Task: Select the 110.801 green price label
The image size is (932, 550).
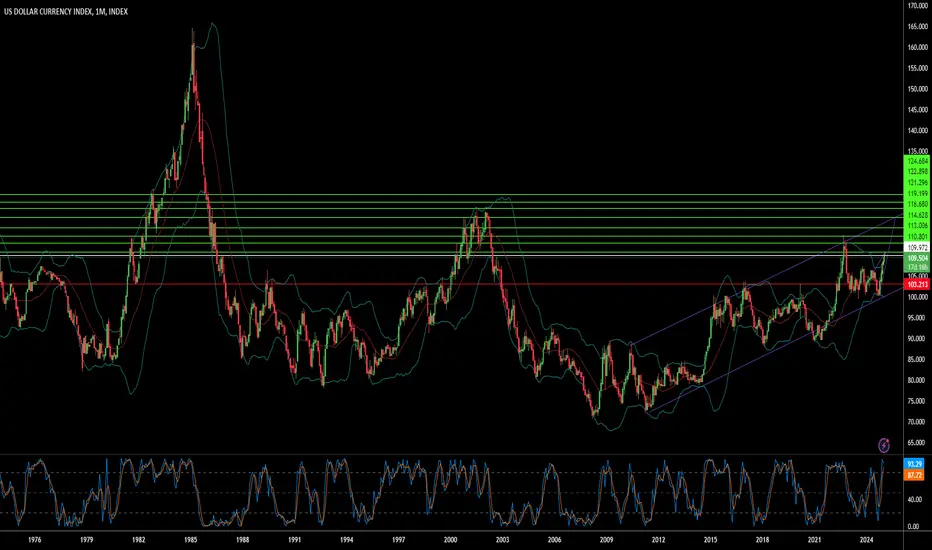Action: point(918,237)
